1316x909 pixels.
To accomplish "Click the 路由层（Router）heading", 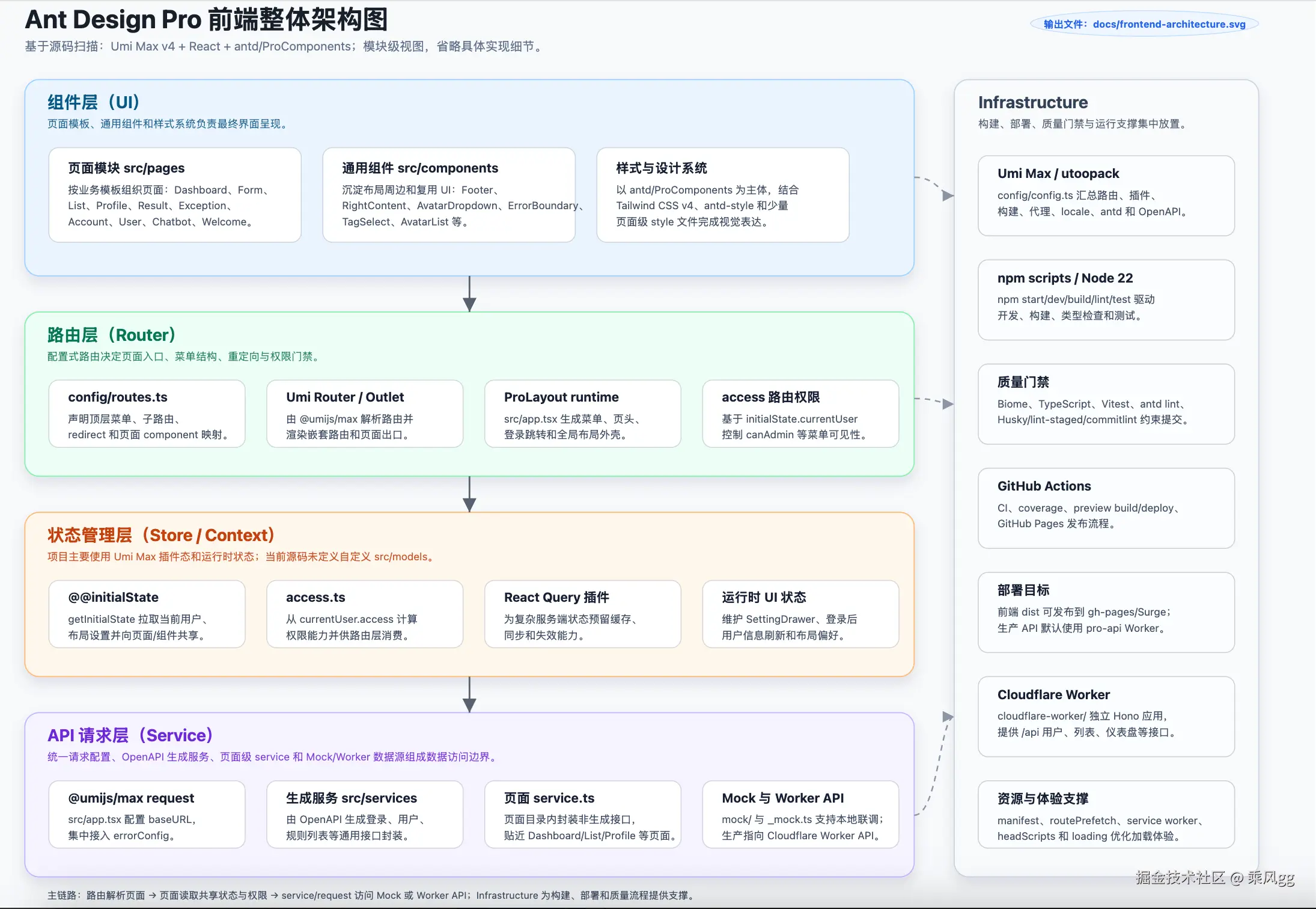I will click(x=112, y=335).
